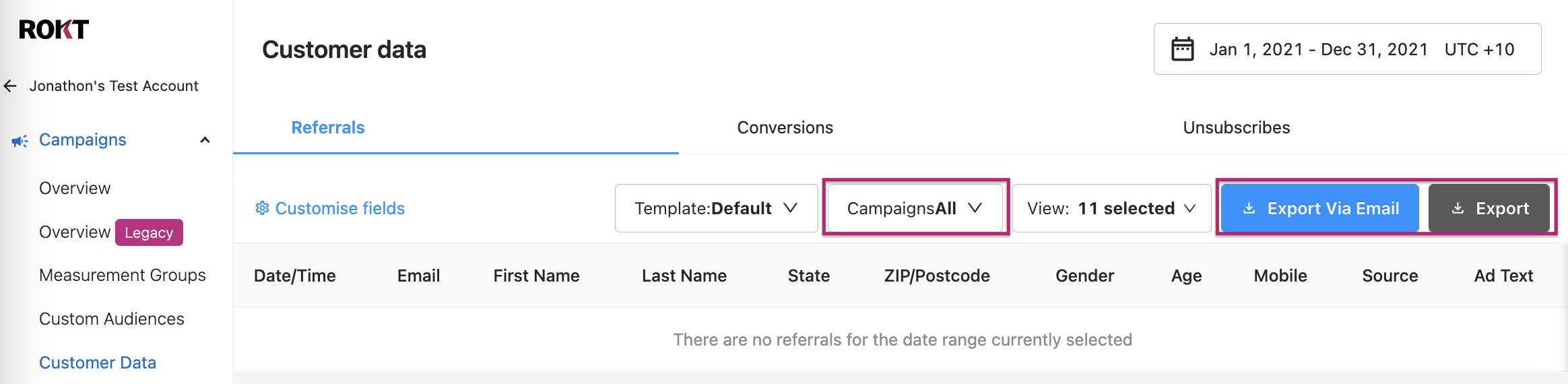Image resolution: width=1568 pixels, height=384 pixels.
Task: Collapse the Campaigns sidebar section
Action: (205, 140)
